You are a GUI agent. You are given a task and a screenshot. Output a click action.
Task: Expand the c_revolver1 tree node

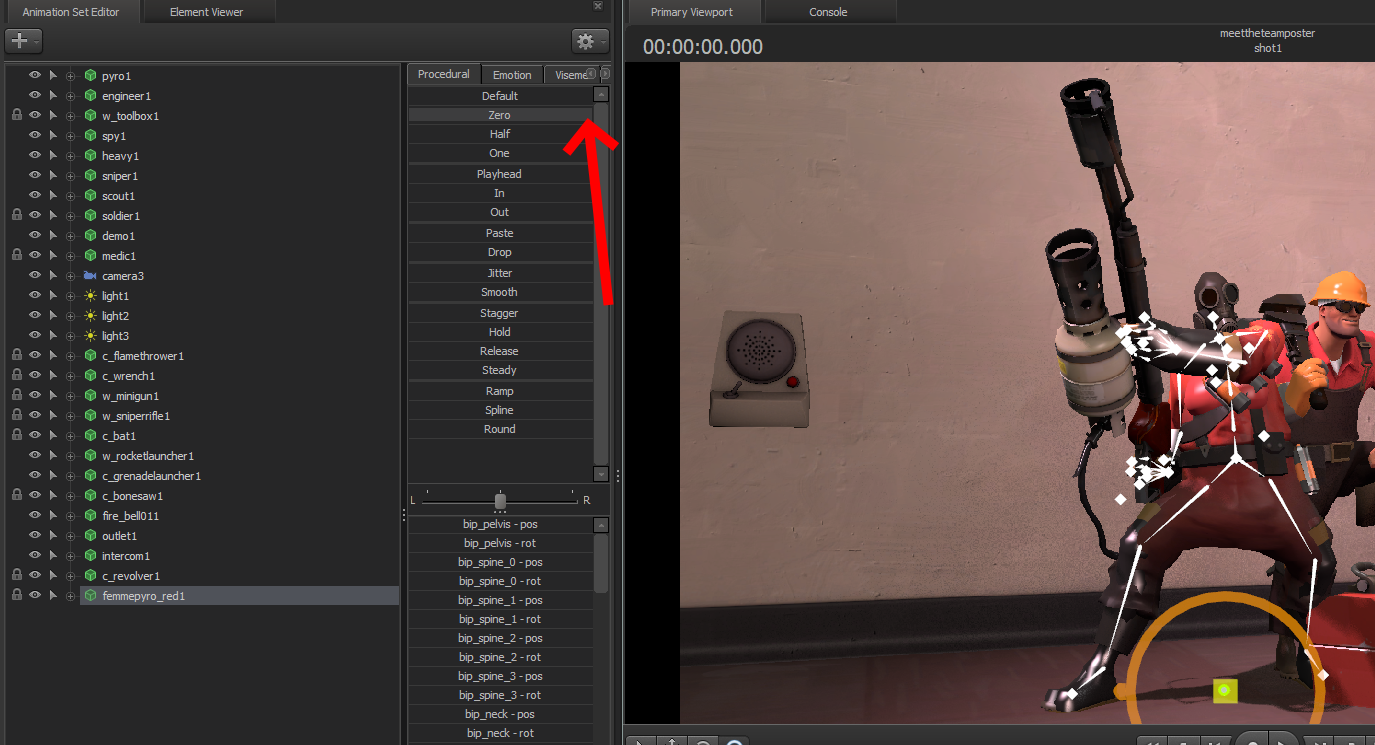tap(70, 576)
